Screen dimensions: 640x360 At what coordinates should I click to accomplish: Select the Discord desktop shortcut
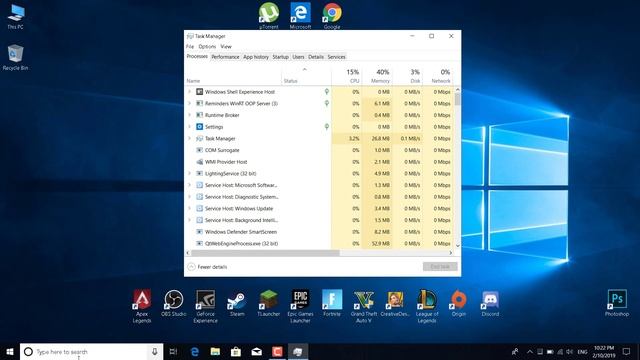tap(490, 303)
